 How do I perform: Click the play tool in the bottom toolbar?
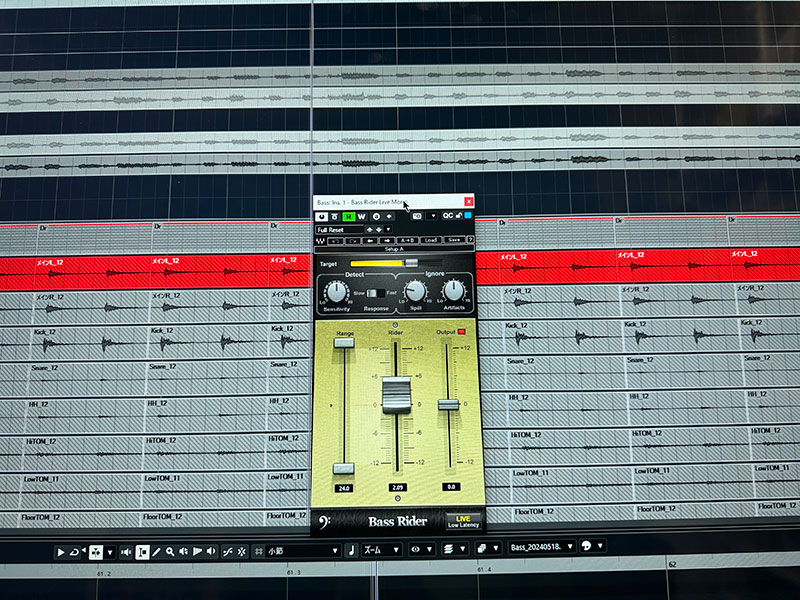click(60, 552)
